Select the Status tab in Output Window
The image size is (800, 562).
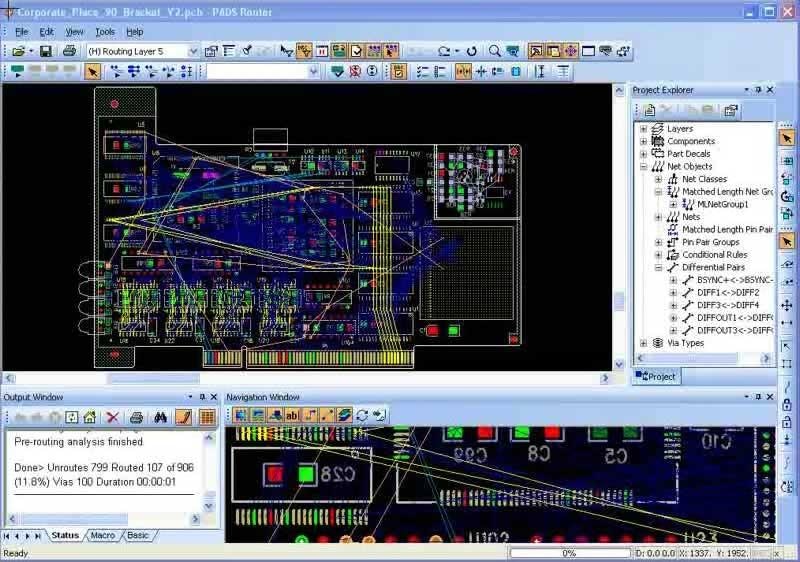65,535
